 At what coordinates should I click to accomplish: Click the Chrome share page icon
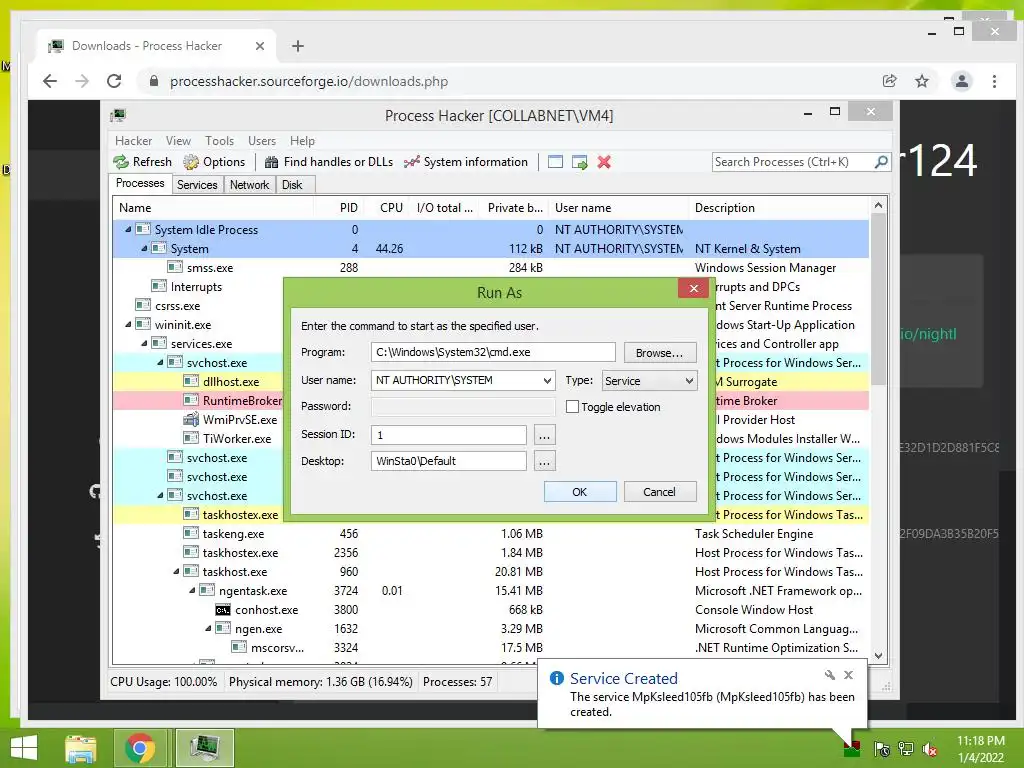(x=889, y=81)
